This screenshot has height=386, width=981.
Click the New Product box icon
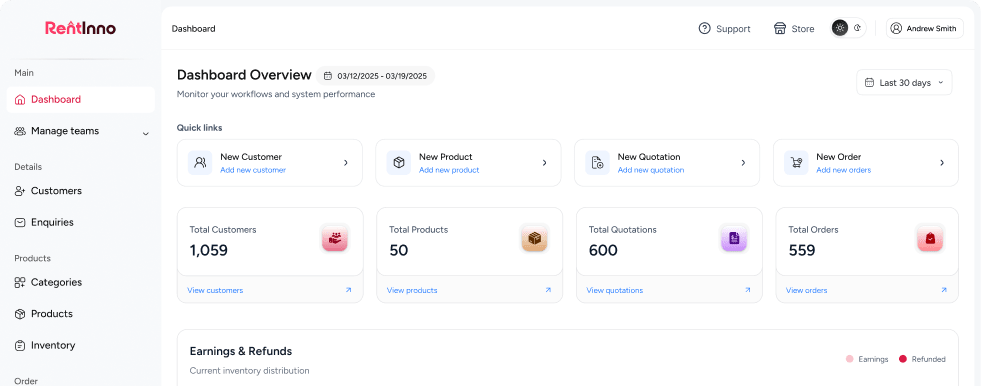[x=399, y=163]
